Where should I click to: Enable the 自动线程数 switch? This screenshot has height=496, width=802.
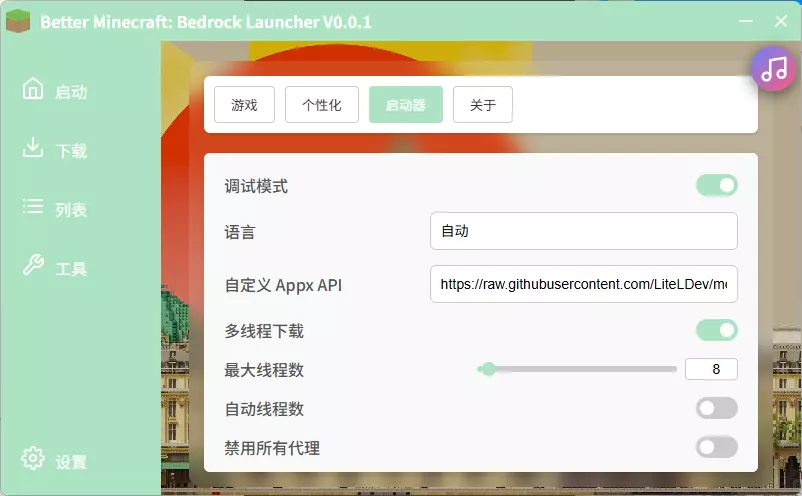(x=717, y=408)
